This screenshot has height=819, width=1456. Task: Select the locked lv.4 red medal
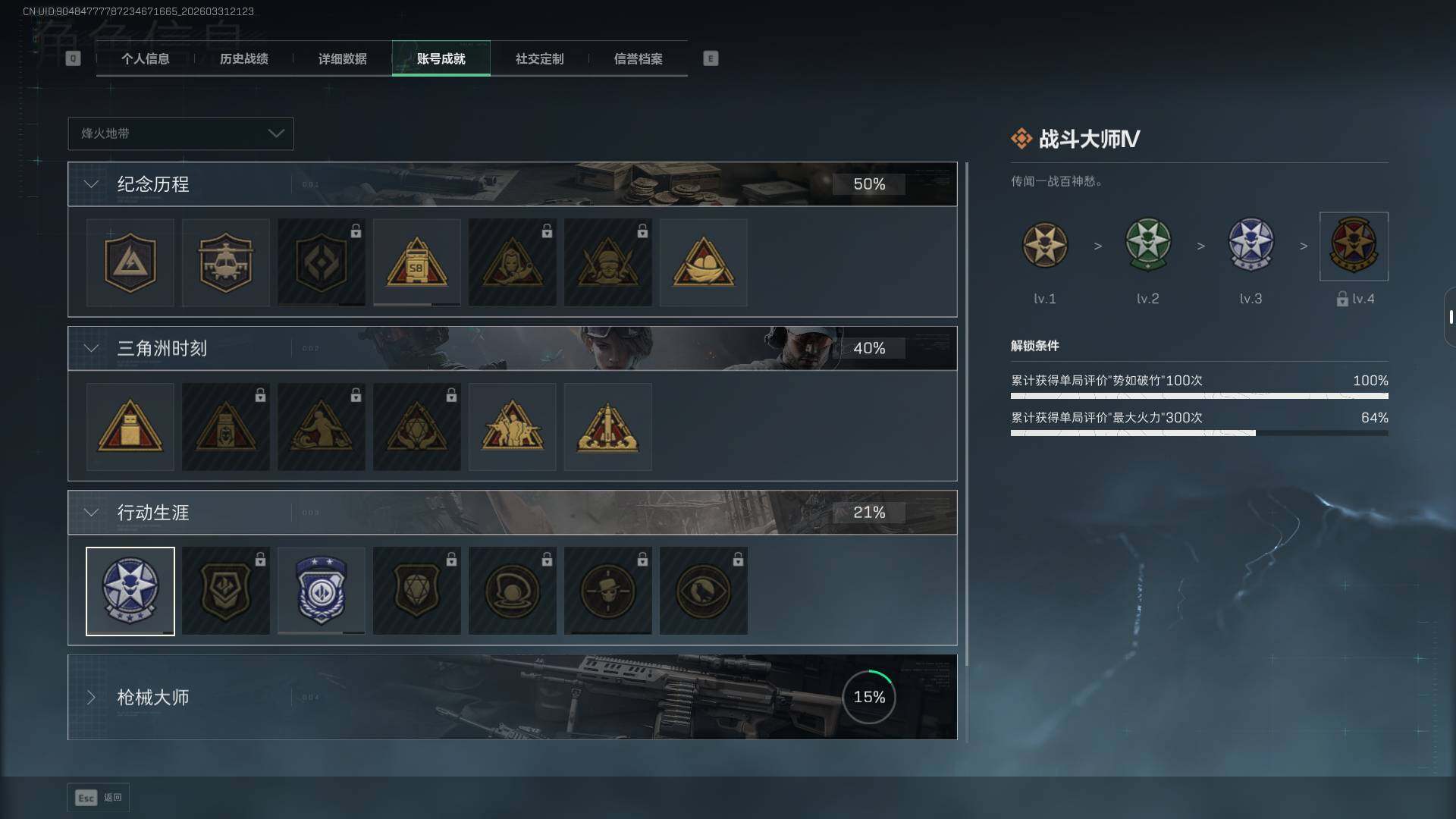(1354, 246)
